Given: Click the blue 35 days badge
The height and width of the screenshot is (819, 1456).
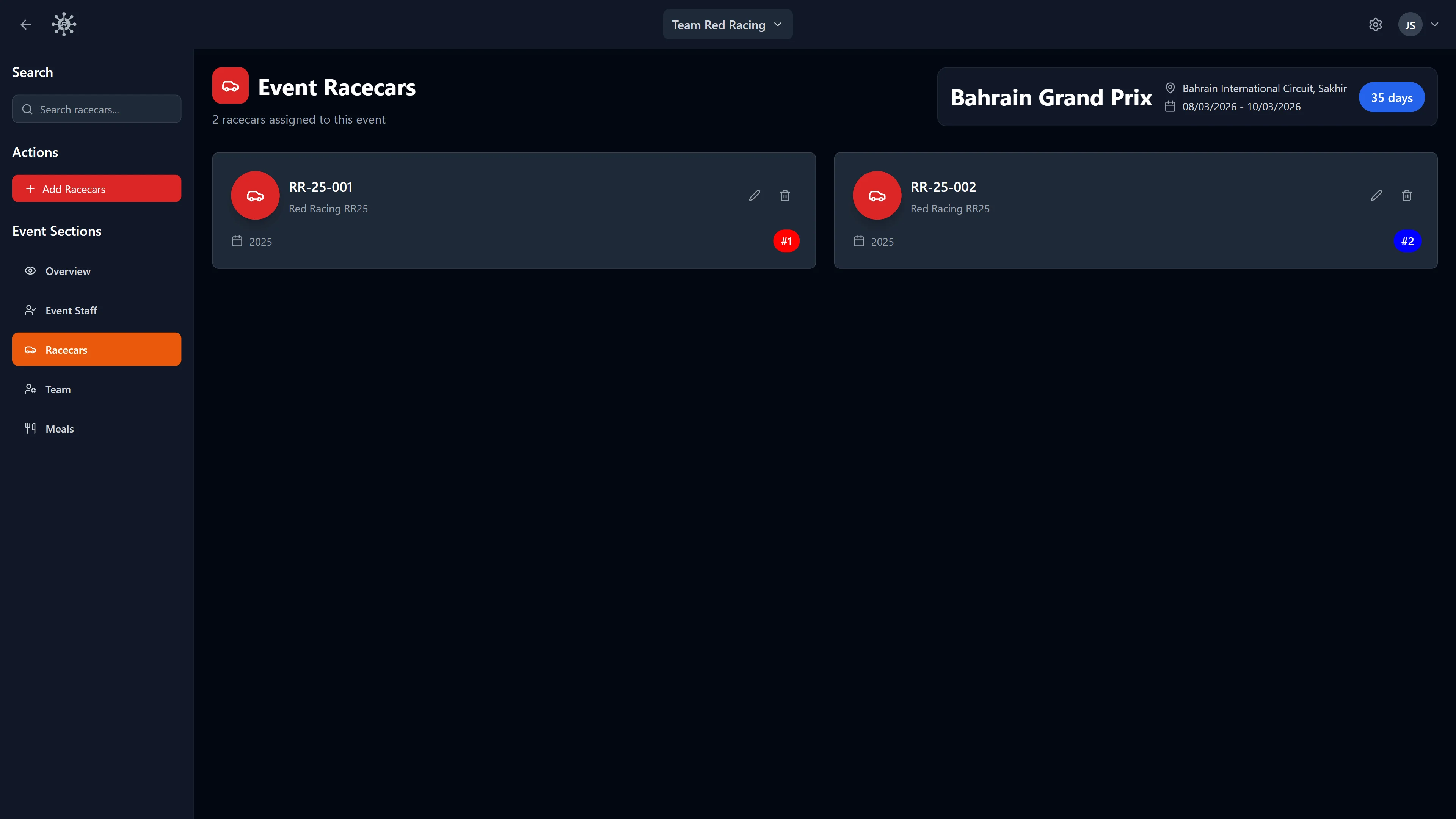Looking at the screenshot, I should (x=1392, y=97).
